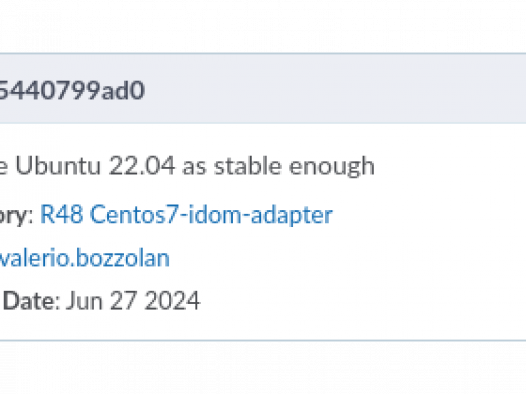The width and height of the screenshot is (526, 394).
Task: Click blank space below the commit details box
Action: (x=263, y=368)
